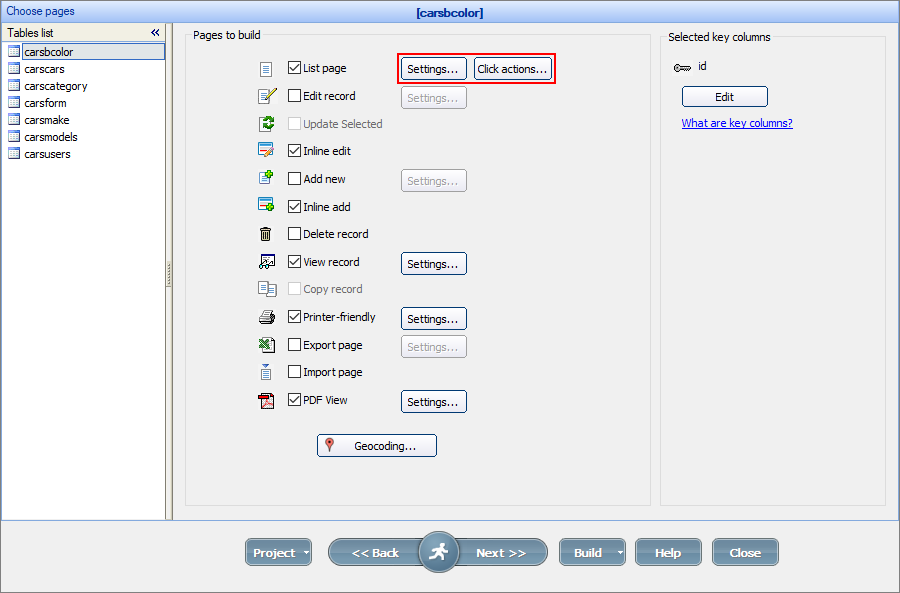900x593 pixels.
Task: Open Click actions for List page
Action: [x=513, y=68]
